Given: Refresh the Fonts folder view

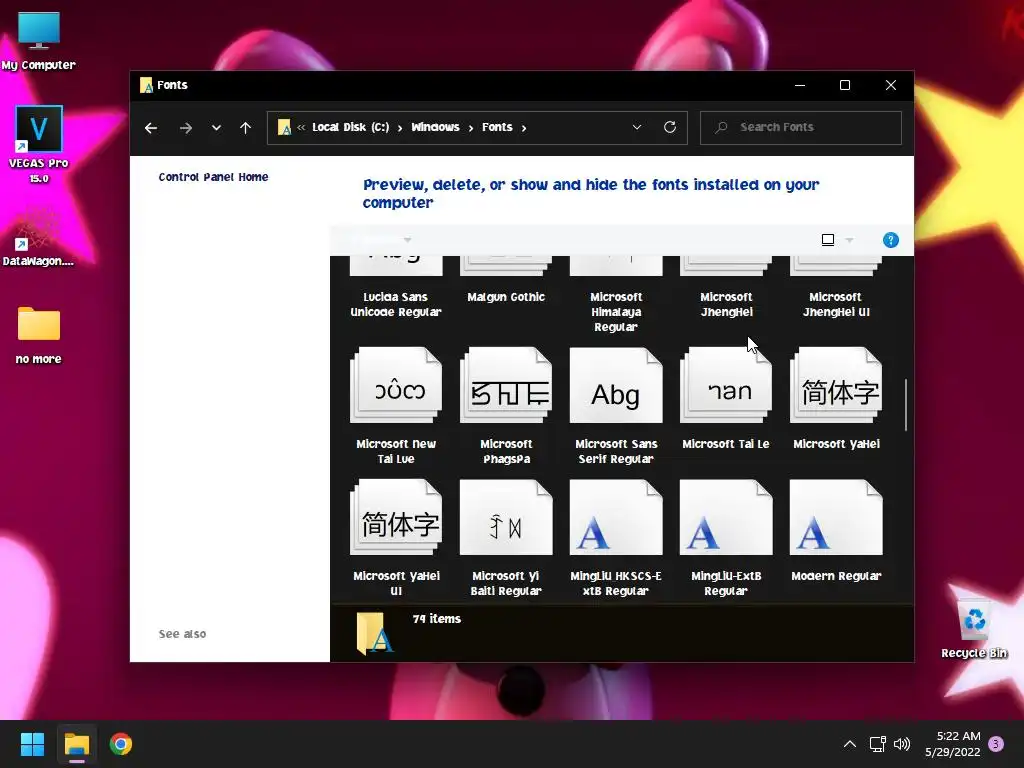Looking at the screenshot, I should (x=670, y=127).
